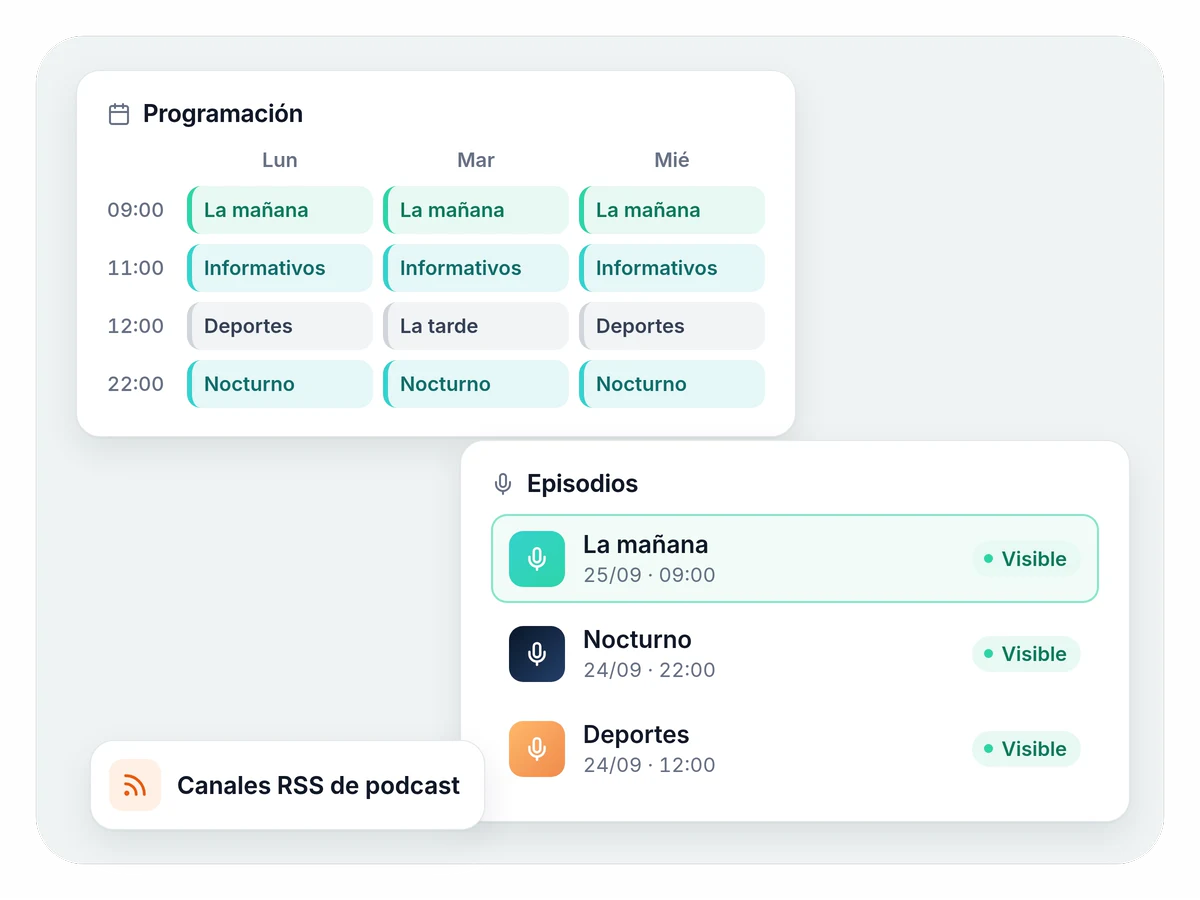The width and height of the screenshot is (1200, 900).
Task: Click the calendar icon beside Programación
Action: tap(119, 114)
